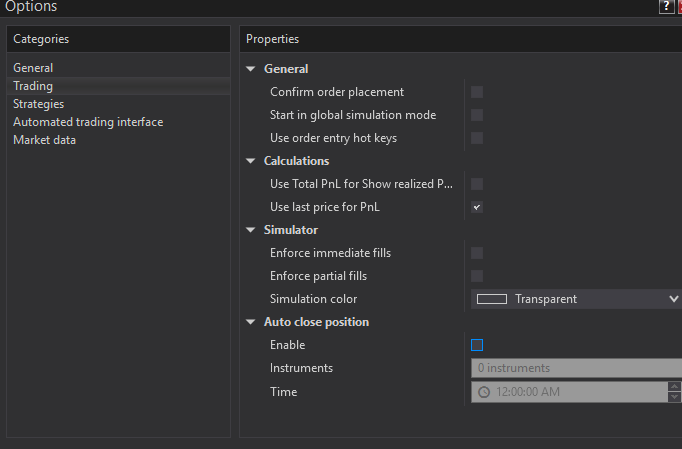Check Start in global simulation mode
The height and width of the screenshot is (449, 682).
(477, 115)
